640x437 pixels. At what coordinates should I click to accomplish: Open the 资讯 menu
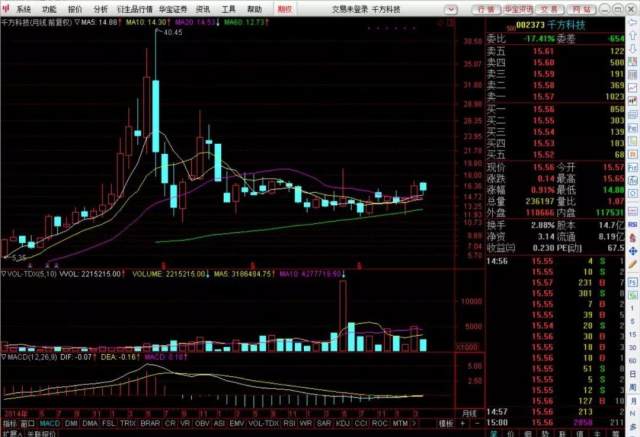coord(202,9)
